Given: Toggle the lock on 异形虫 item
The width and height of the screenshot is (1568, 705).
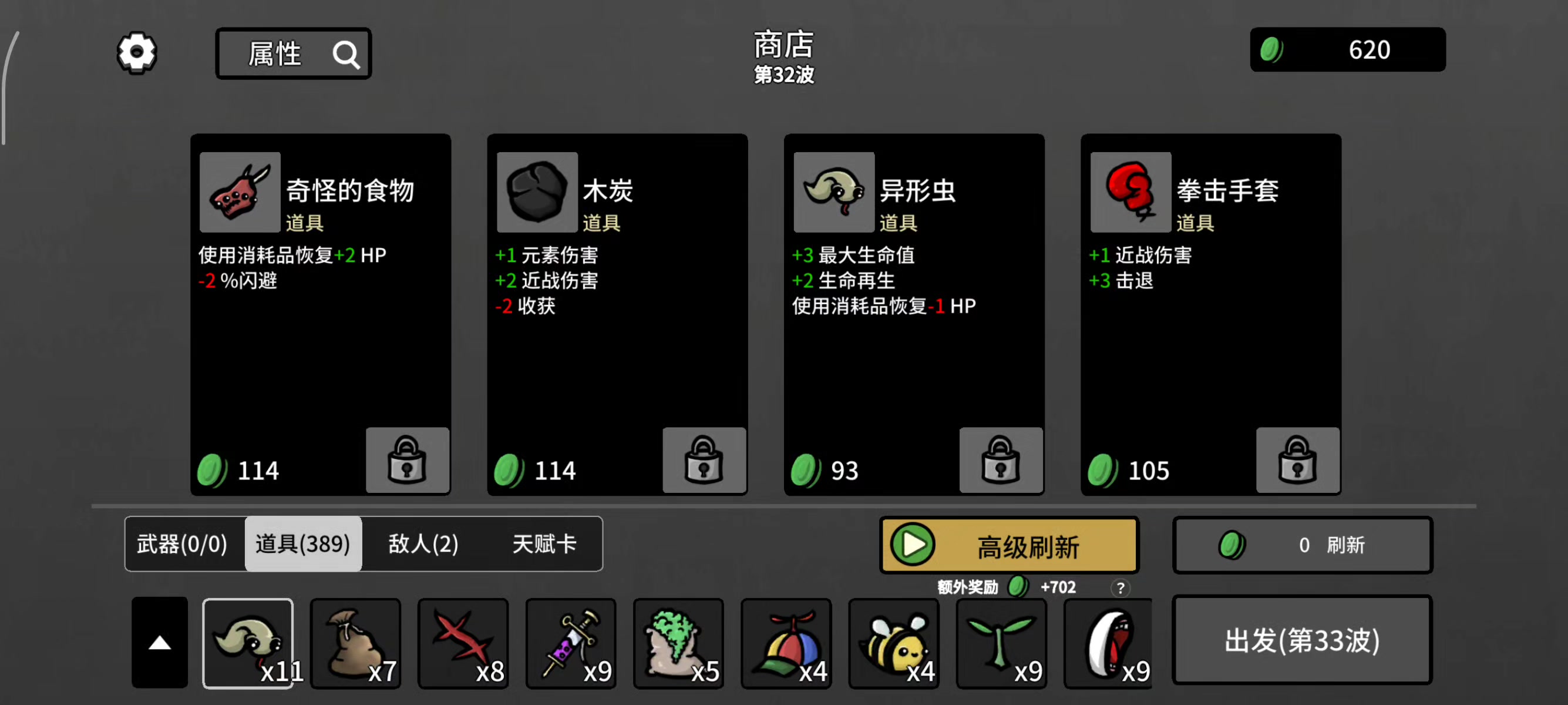Looking at the screenshot, I should tap(1001, 459).
